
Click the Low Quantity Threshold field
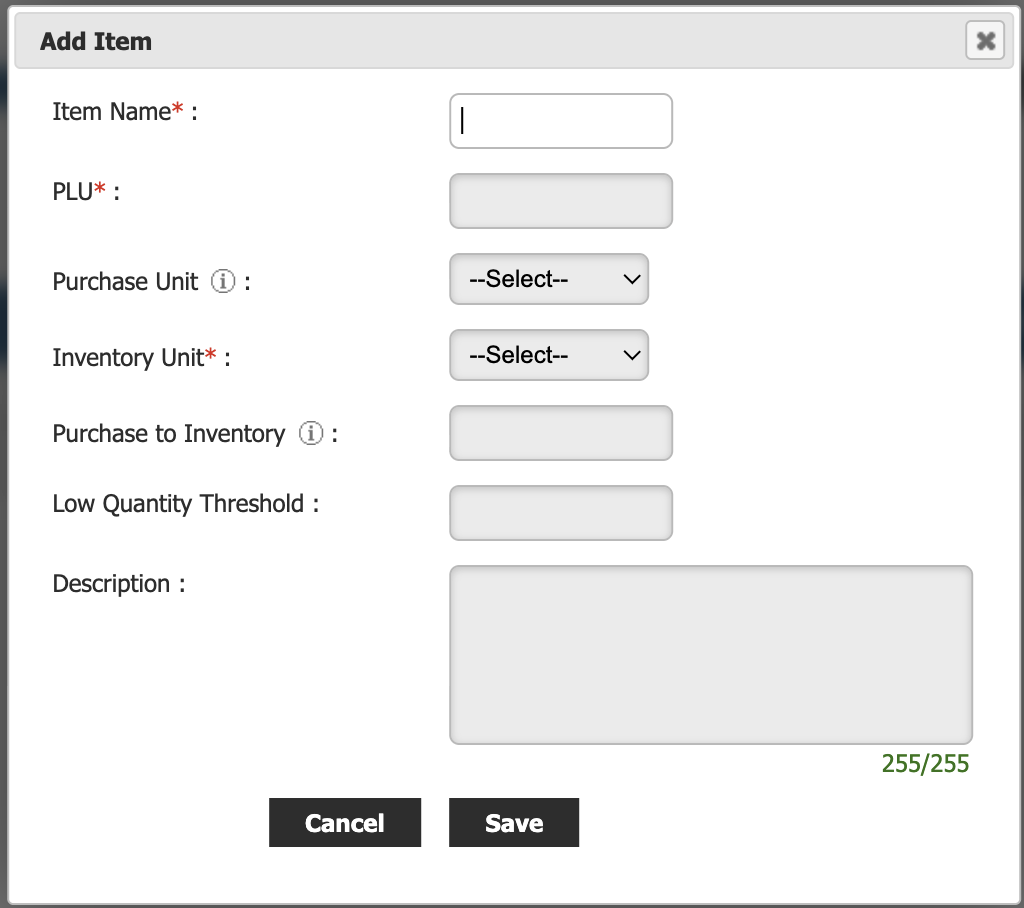tap(560, 513)
